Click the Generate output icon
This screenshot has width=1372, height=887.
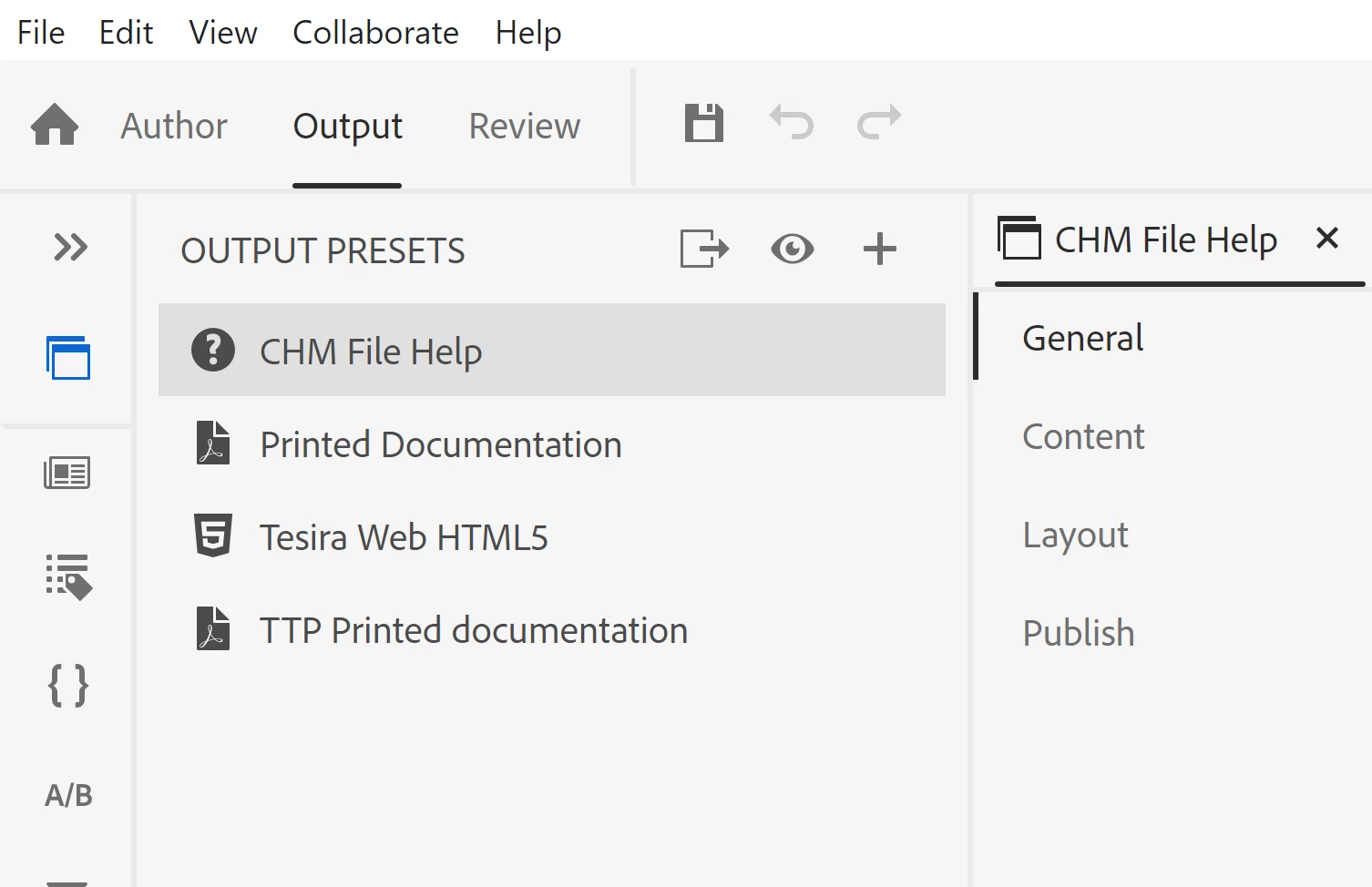pyautogui.click(x=704, y=249)
